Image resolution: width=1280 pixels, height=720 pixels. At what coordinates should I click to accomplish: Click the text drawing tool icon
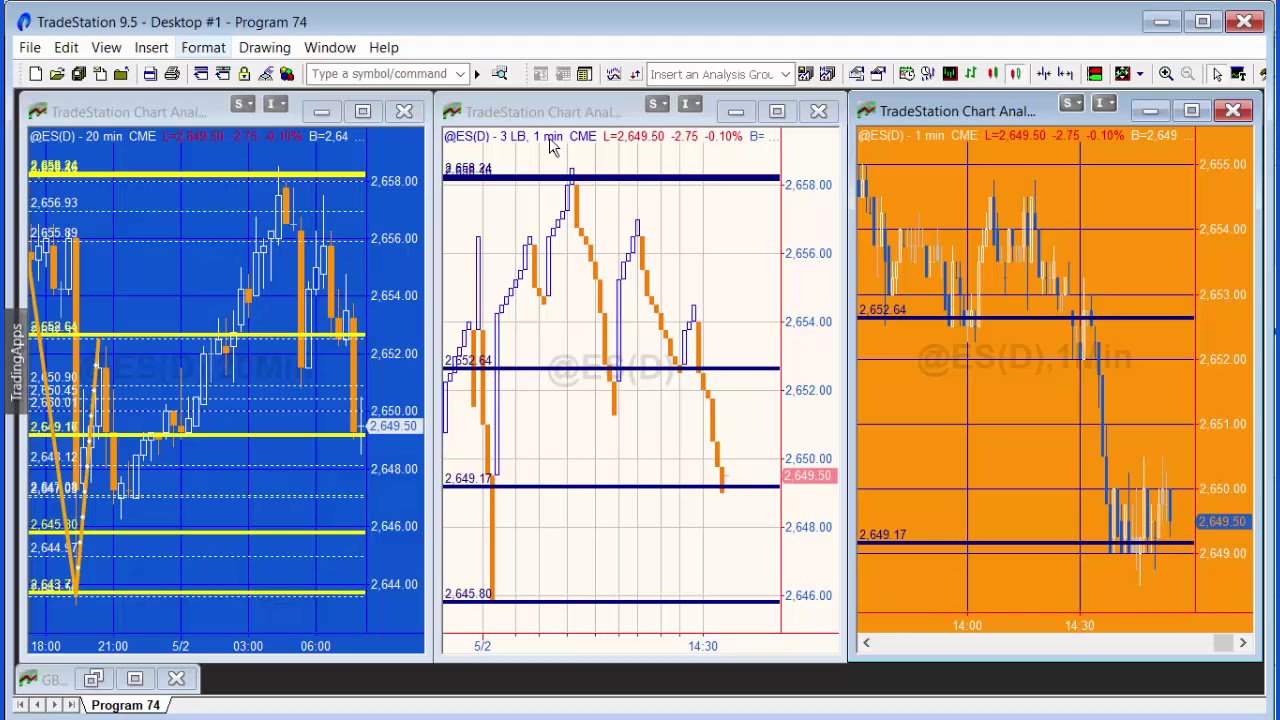click(1238, 74)
